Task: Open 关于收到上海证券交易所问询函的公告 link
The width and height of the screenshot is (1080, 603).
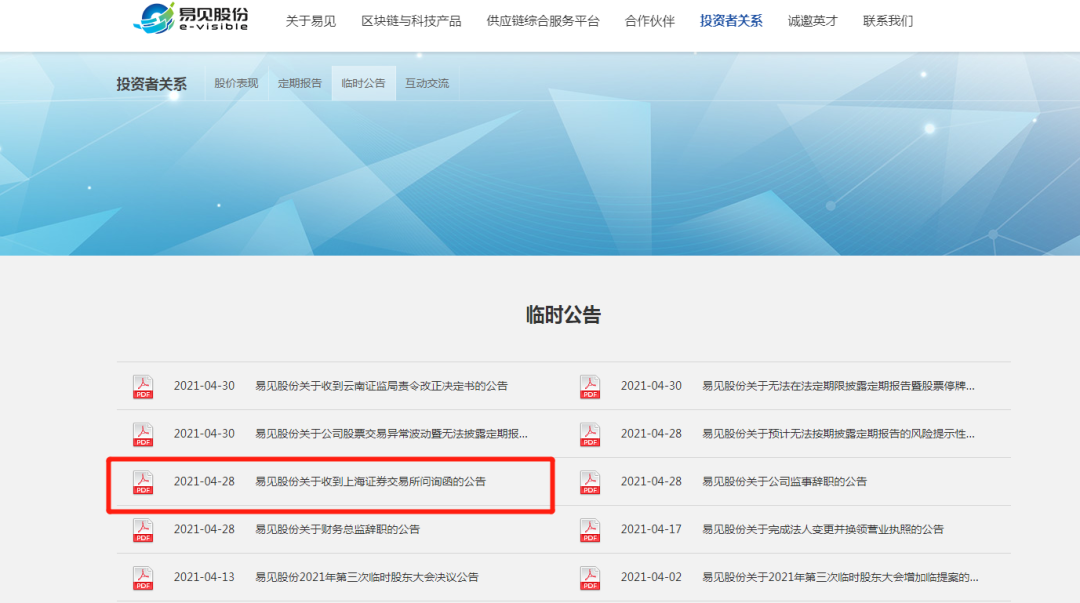Action: click(x=371, y=481)
